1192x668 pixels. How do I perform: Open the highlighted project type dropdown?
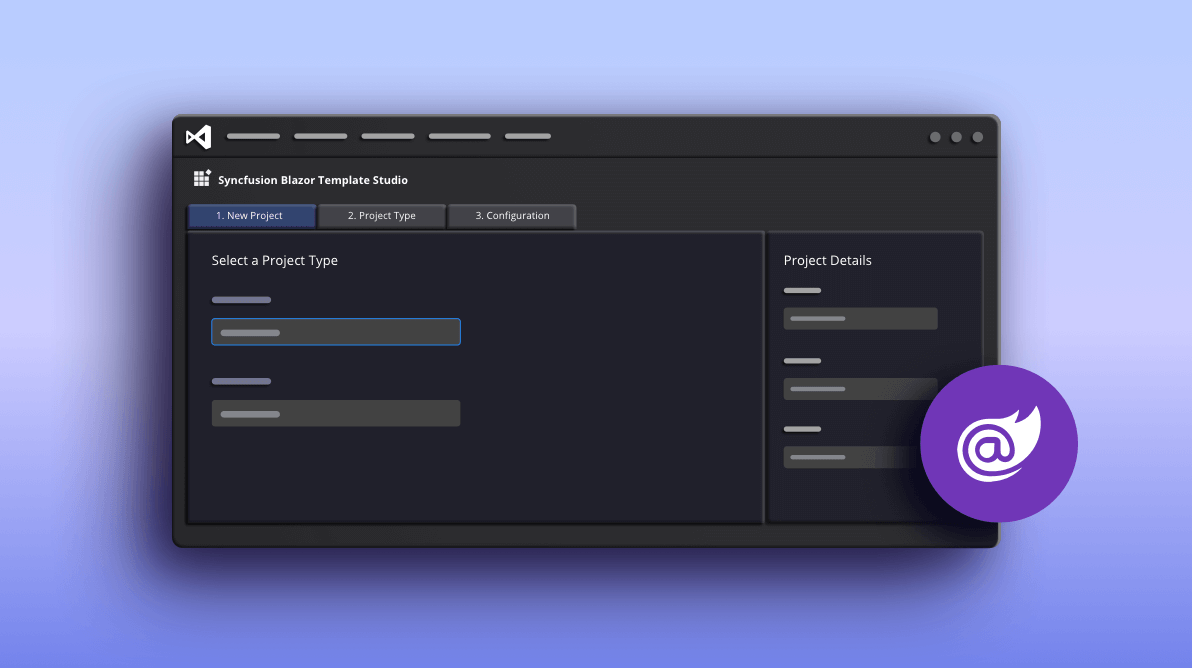[336, 331]
